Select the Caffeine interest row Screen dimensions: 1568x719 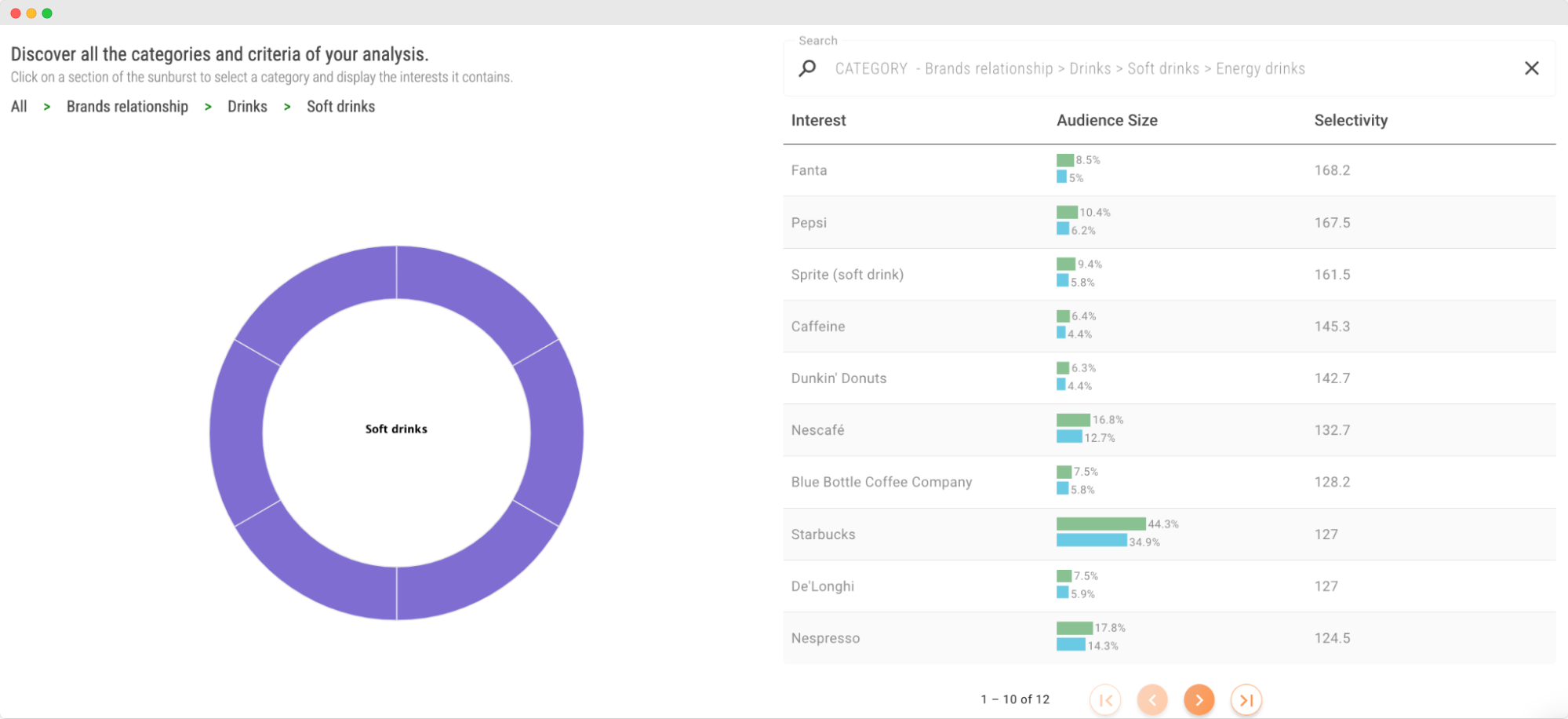pyautogui.click(x=1169, y=326)
